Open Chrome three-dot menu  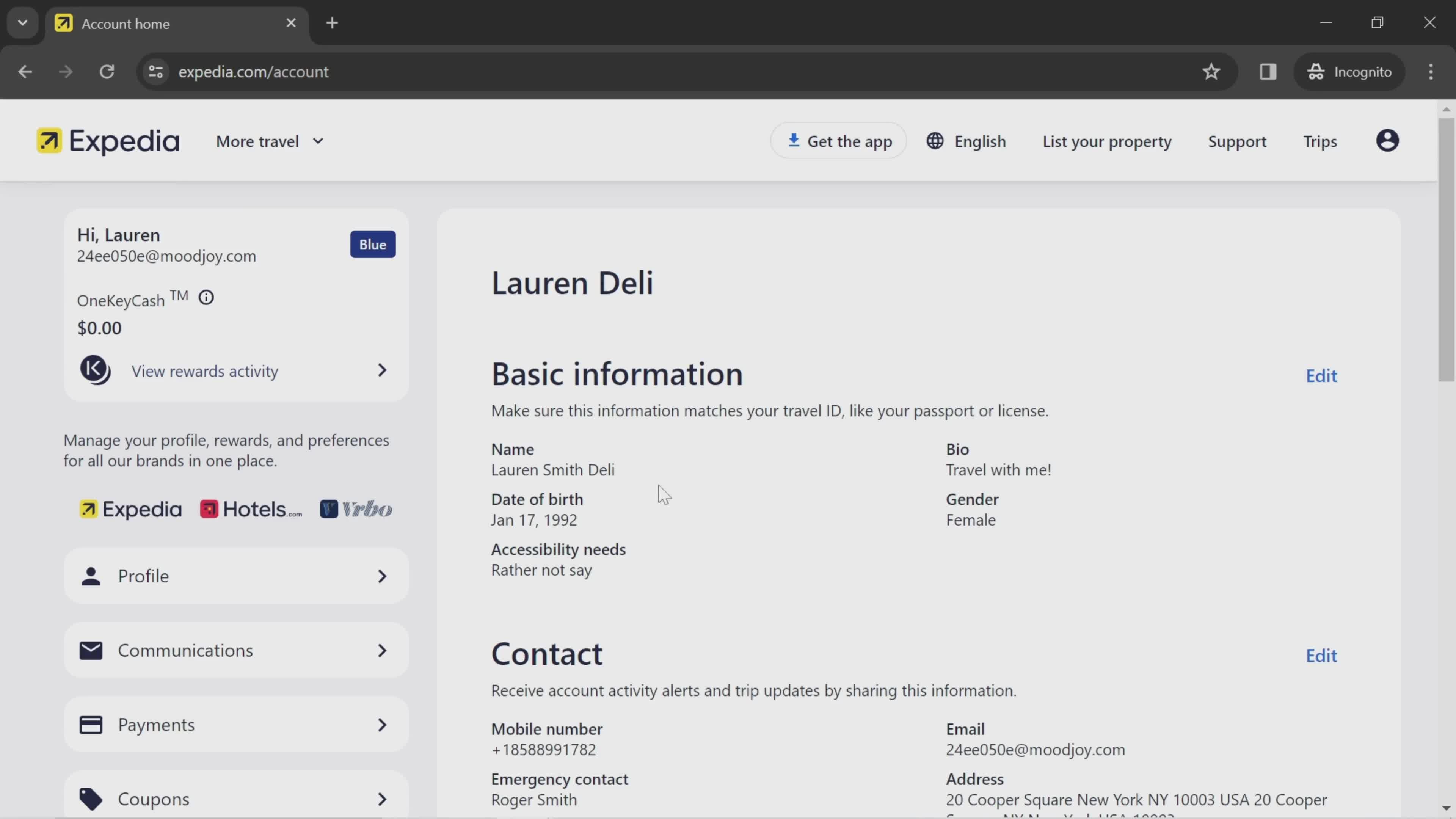point(1431,72)
